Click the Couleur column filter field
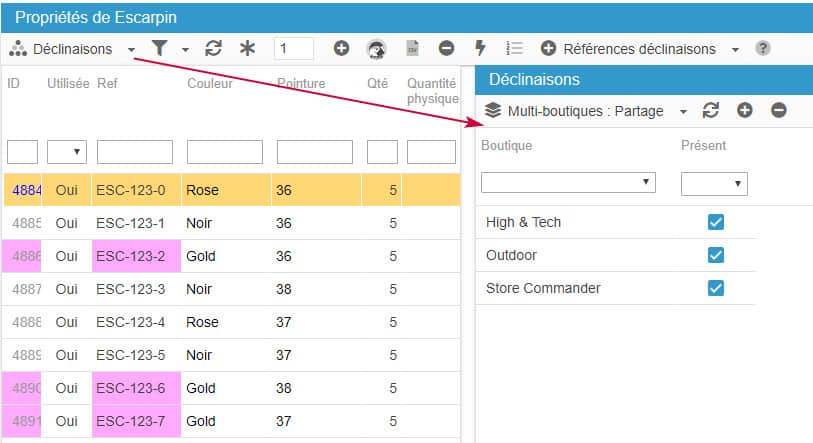813x443 pixels. click(225, 152)
